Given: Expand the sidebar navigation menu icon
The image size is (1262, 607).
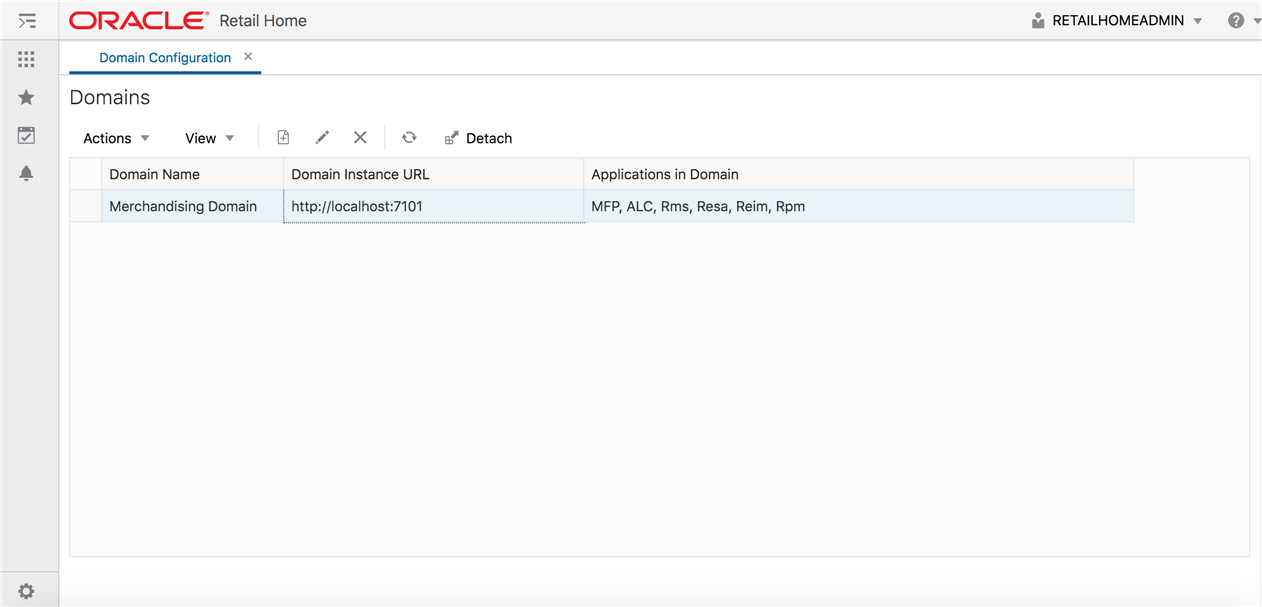Looking at the screenshot, I should point(27,20).
